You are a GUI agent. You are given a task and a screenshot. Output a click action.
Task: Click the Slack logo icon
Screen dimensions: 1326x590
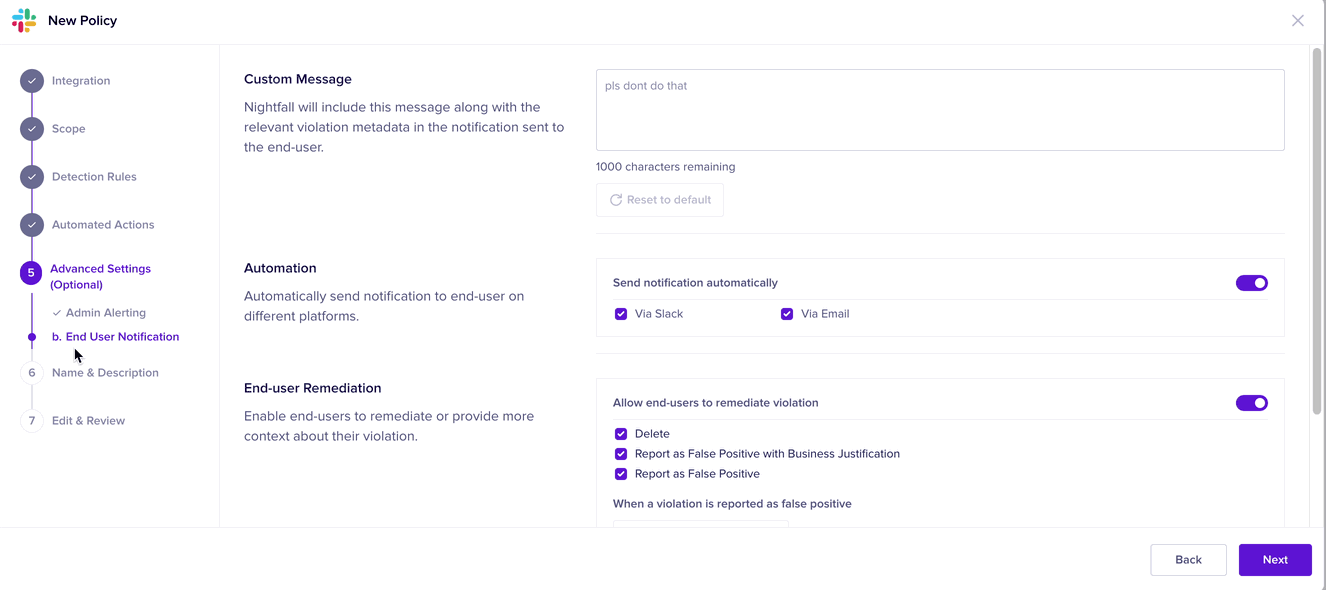click(x=24, y=21)
